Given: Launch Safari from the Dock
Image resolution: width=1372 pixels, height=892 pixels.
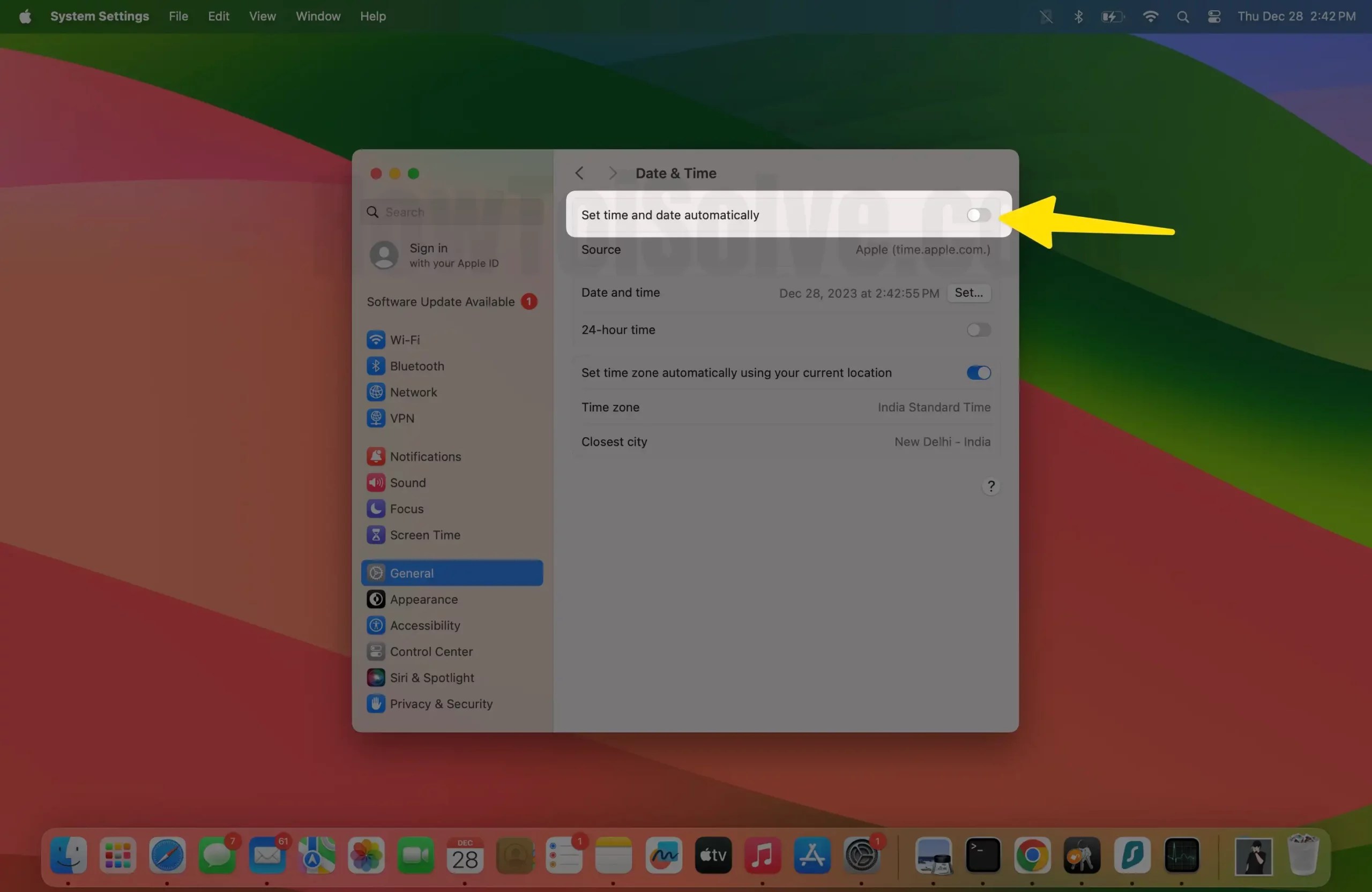Looking at the screenshot, I should pyautogui.click(x=167, y=857).
